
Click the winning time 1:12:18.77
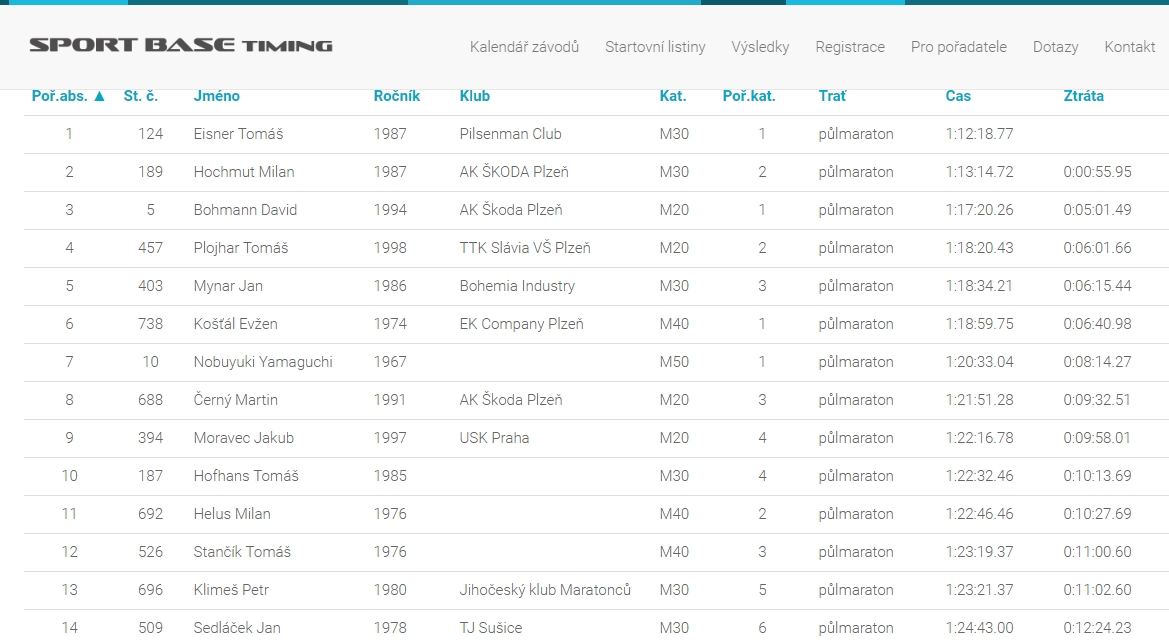(x=980, y=134)
